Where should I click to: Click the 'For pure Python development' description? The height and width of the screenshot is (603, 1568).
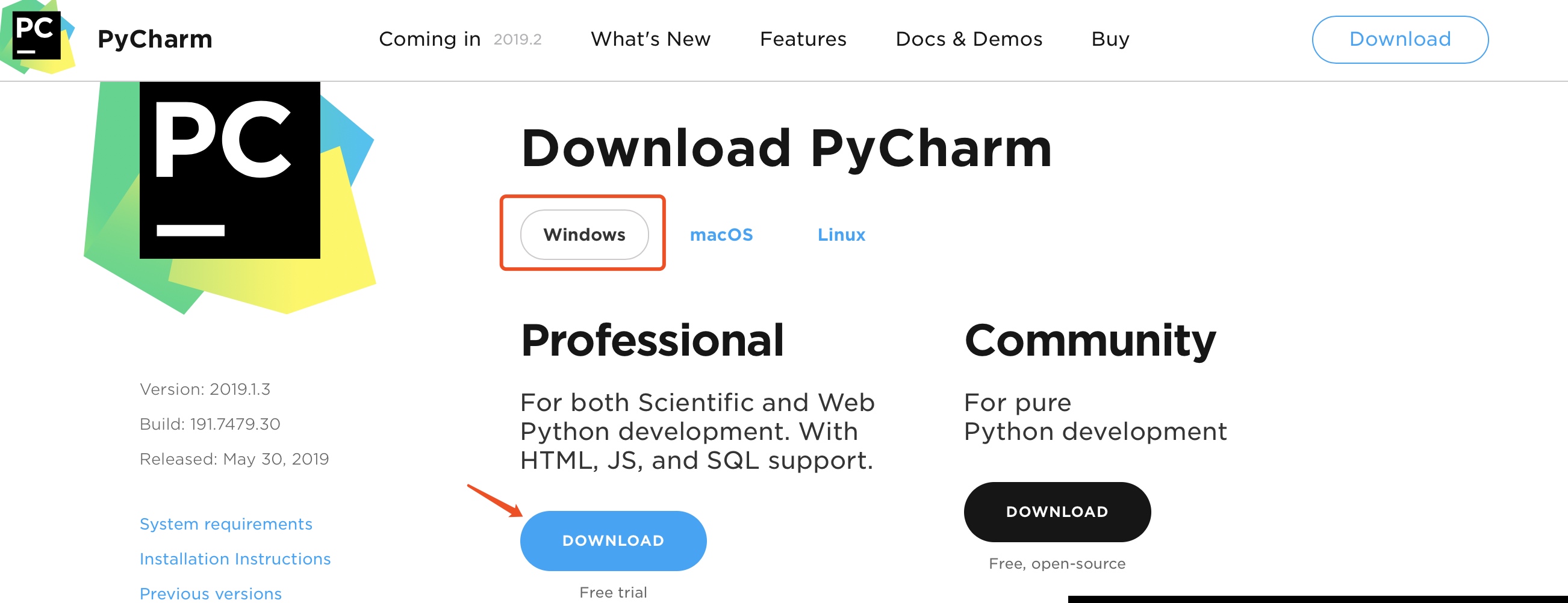pyautogui.click(x=1096, y=417)
